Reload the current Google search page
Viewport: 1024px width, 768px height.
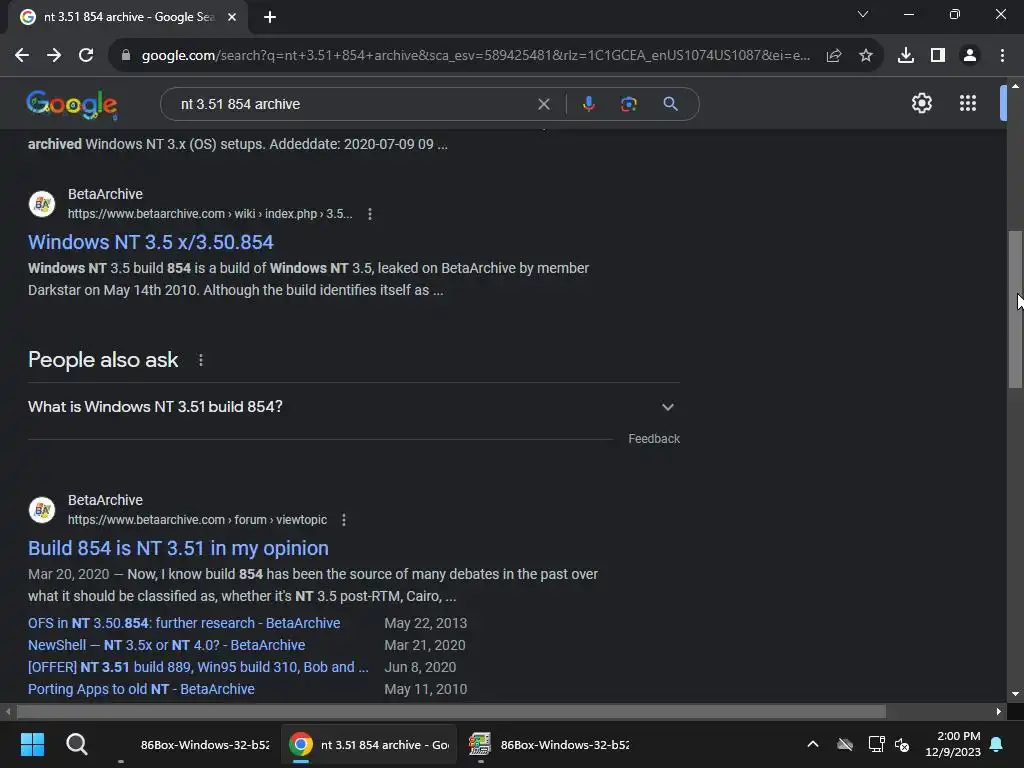point(86,56)
